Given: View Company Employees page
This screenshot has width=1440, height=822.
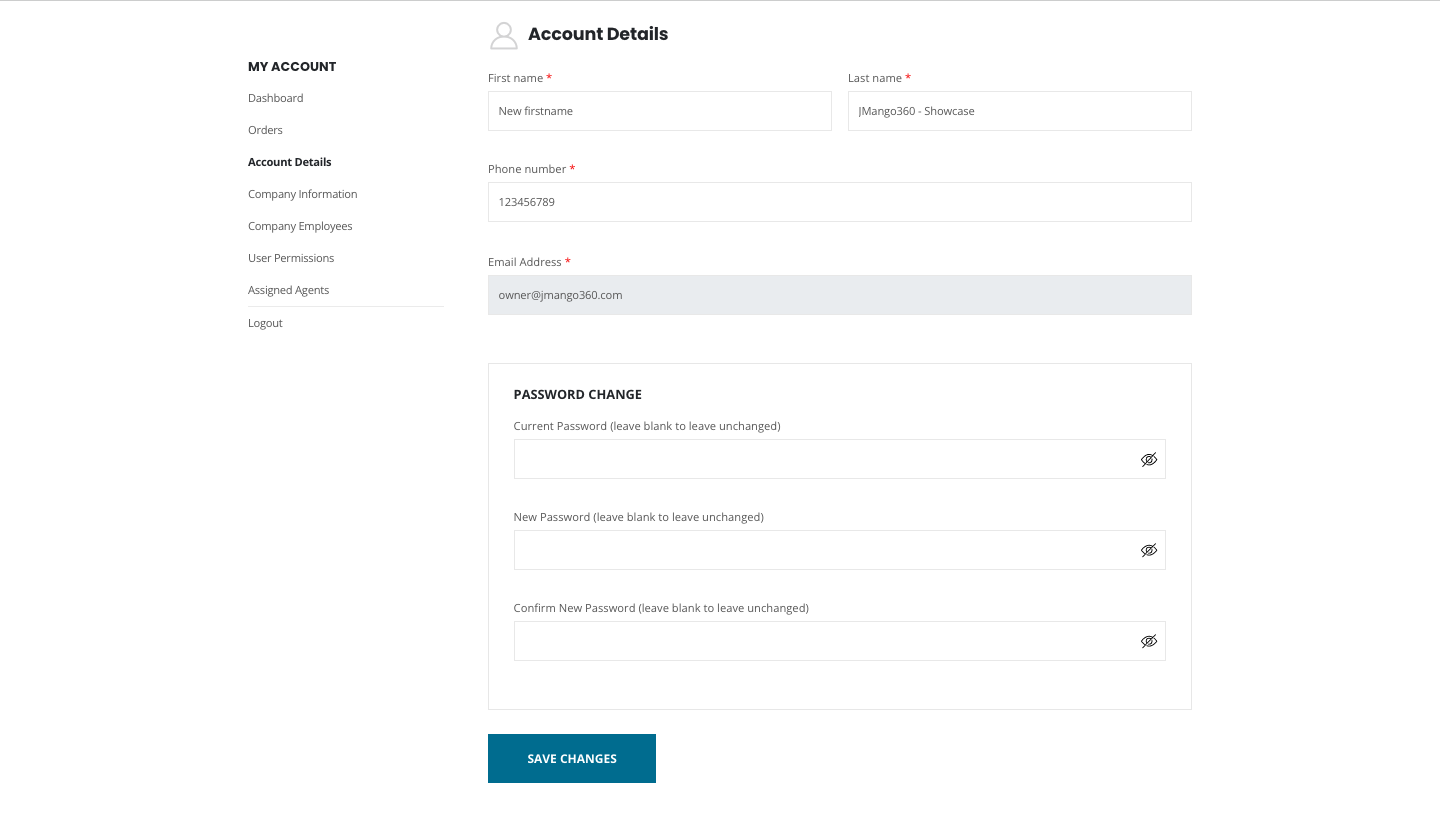Looking at the screenshot, I should [x=300, y=226].
